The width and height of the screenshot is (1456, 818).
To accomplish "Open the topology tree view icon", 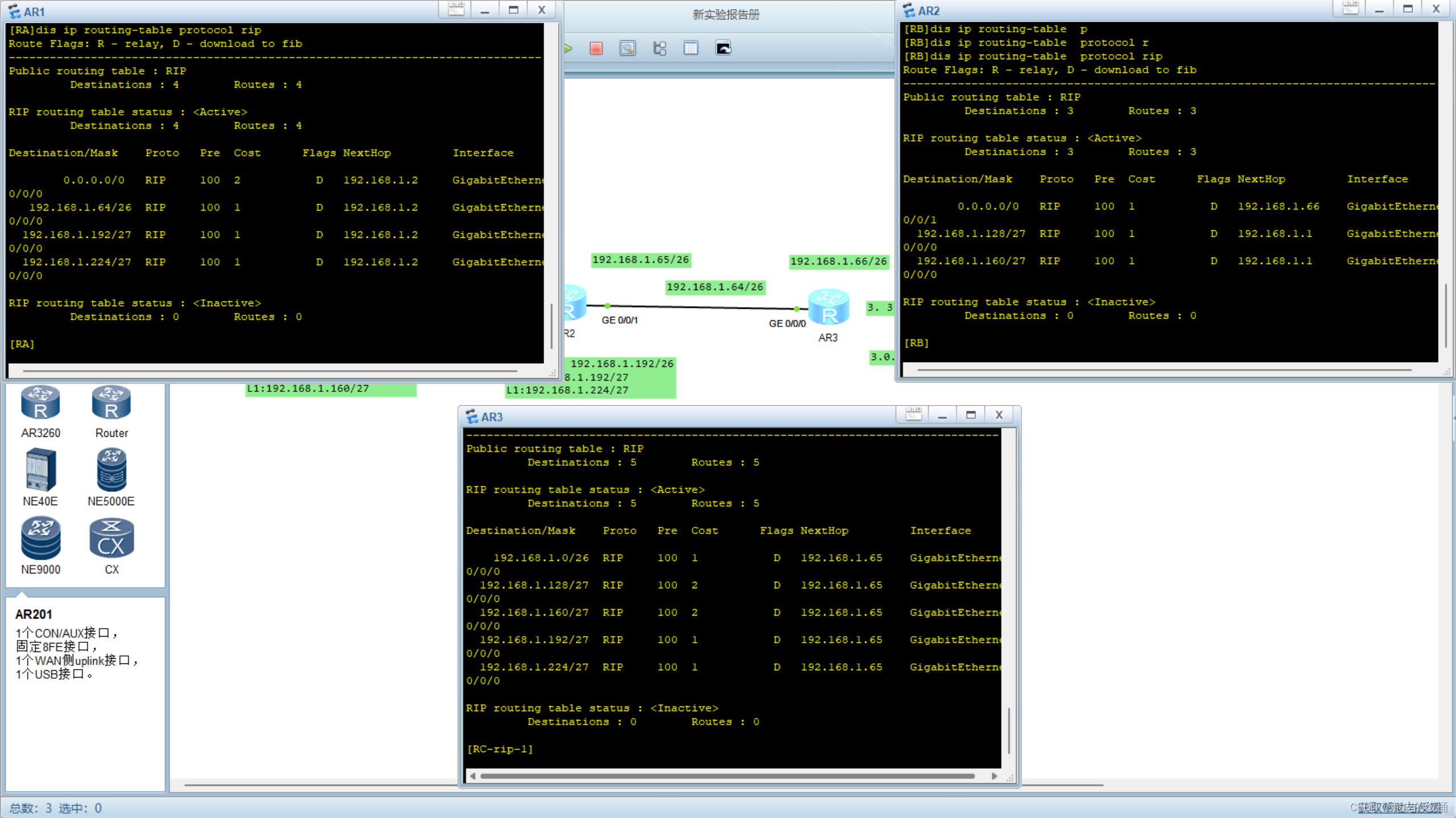I will 659,48.
